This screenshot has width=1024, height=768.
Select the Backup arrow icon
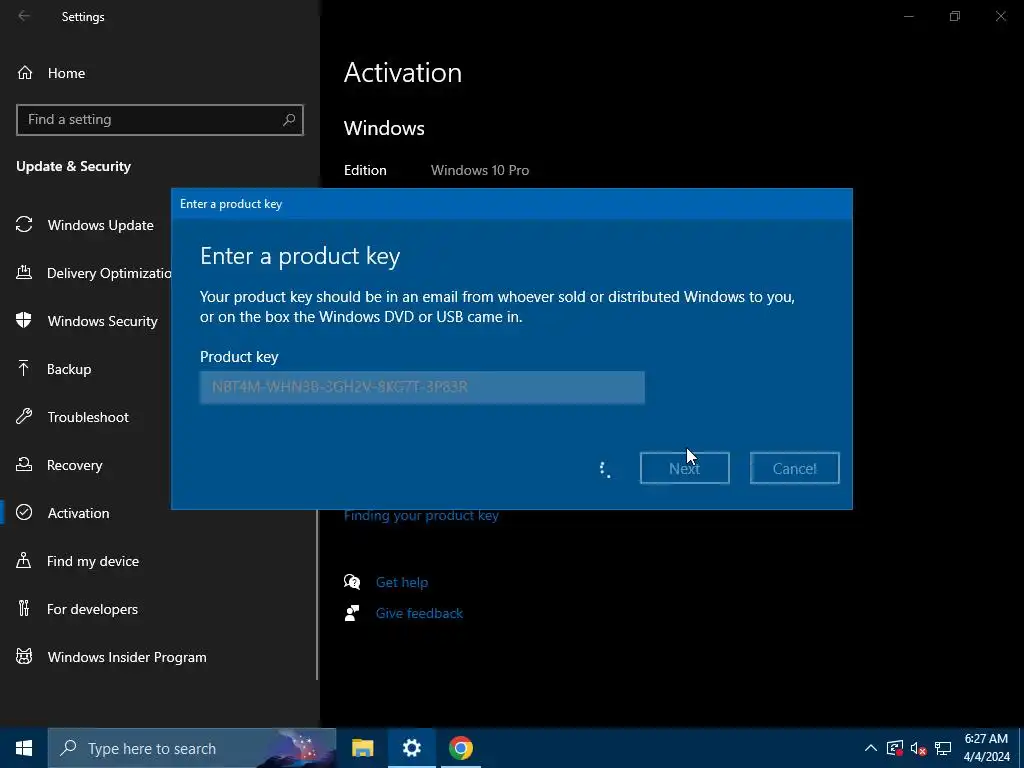(x=24, y=368)
